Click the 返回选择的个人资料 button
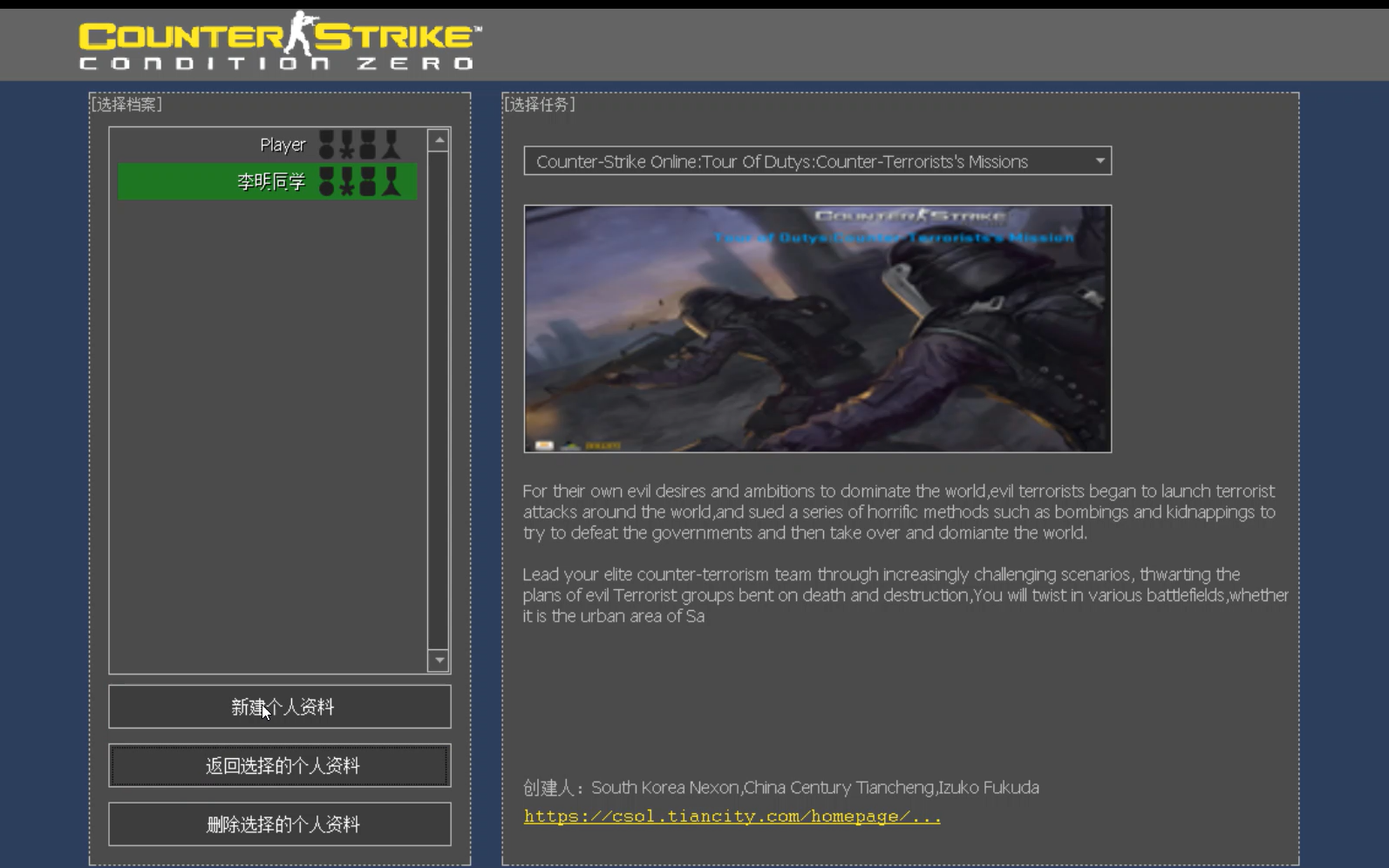This screenshot has height=868, width=1389. point(280,765)
